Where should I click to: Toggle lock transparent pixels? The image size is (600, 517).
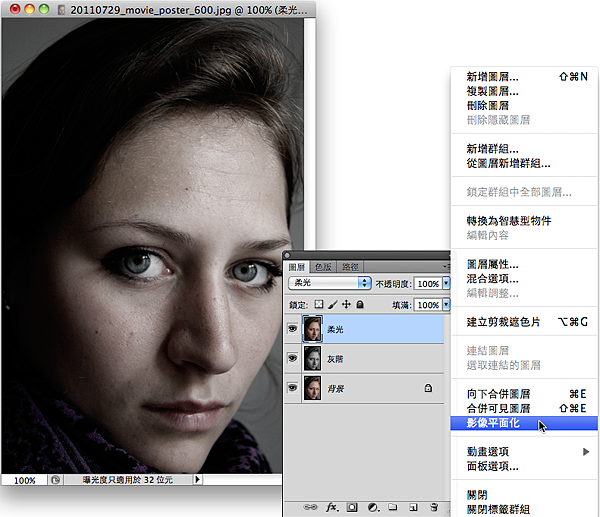pos(319,304)
